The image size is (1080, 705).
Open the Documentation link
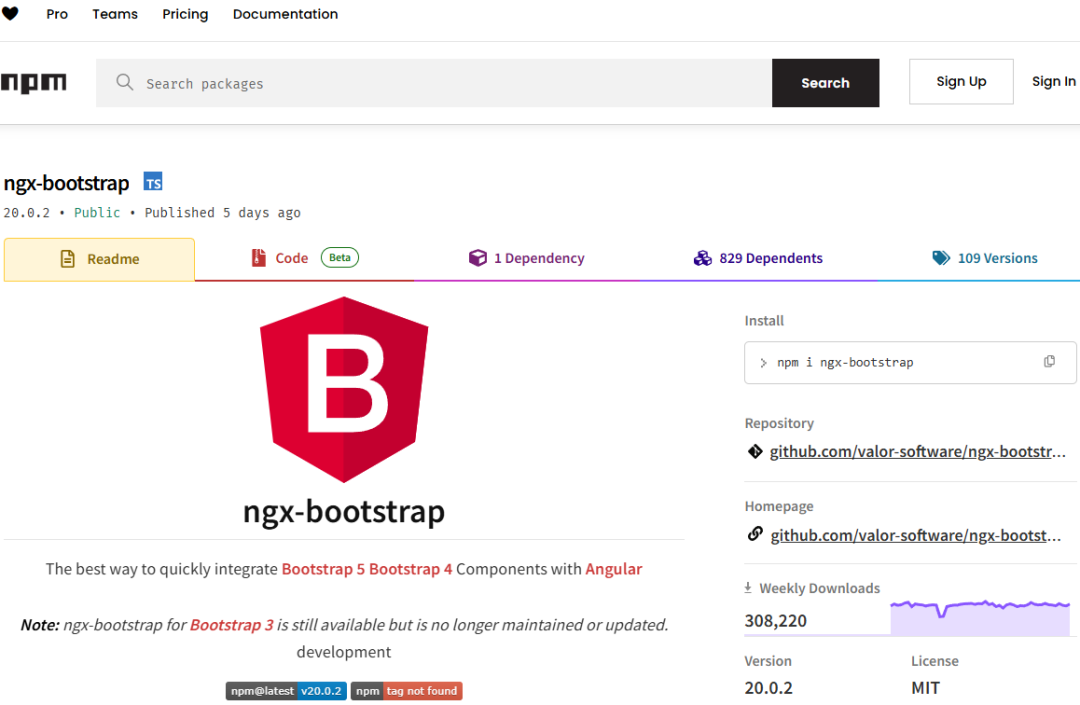pos(285,14)
